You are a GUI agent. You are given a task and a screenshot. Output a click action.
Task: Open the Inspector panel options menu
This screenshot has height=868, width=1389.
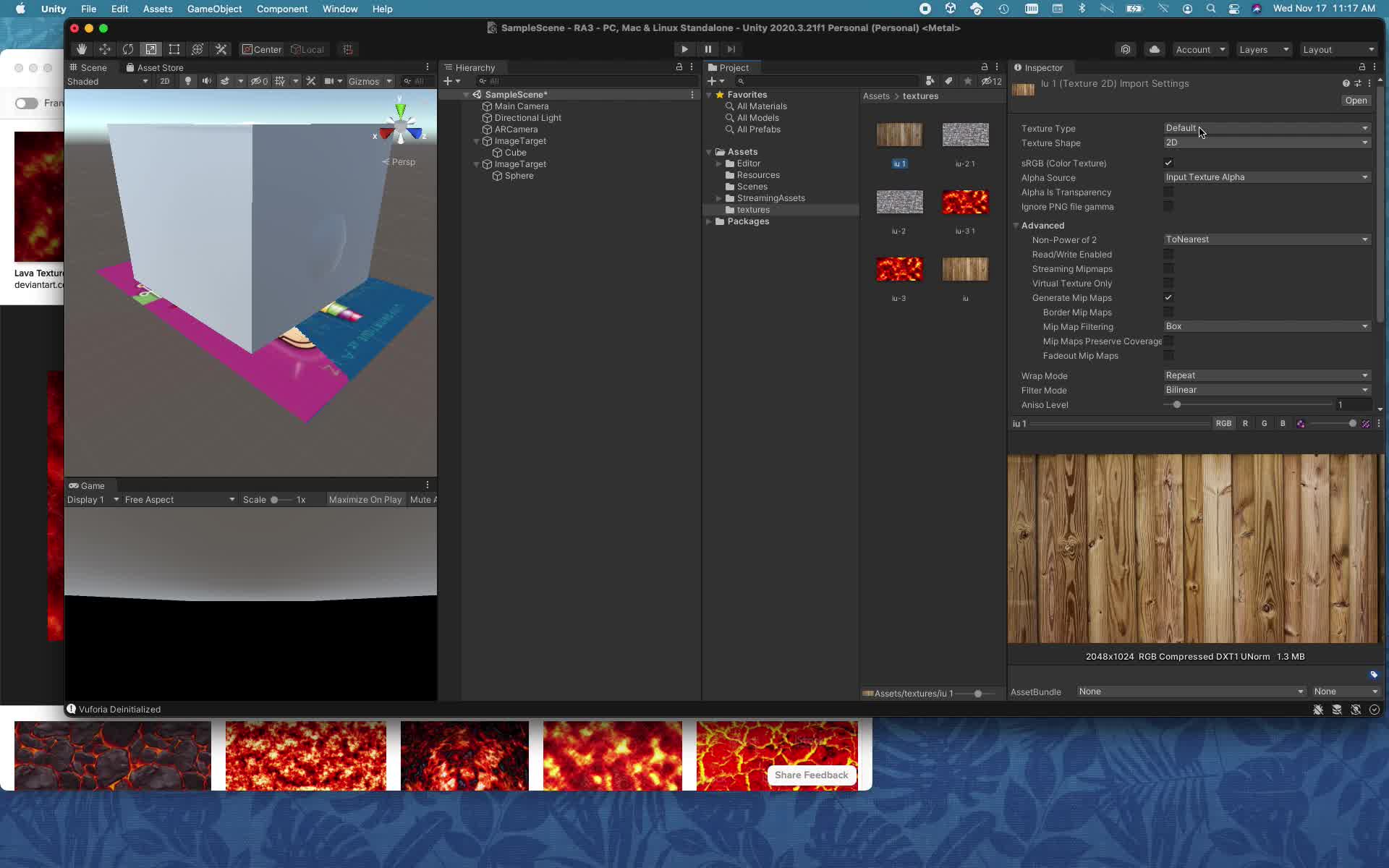click(x=1374, y=67)
